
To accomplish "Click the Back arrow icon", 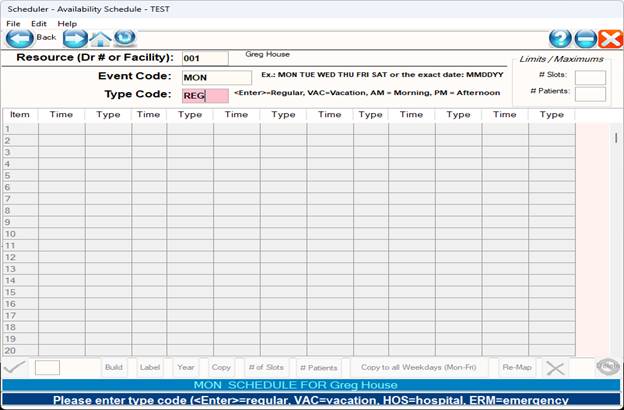I will [19, 38].
